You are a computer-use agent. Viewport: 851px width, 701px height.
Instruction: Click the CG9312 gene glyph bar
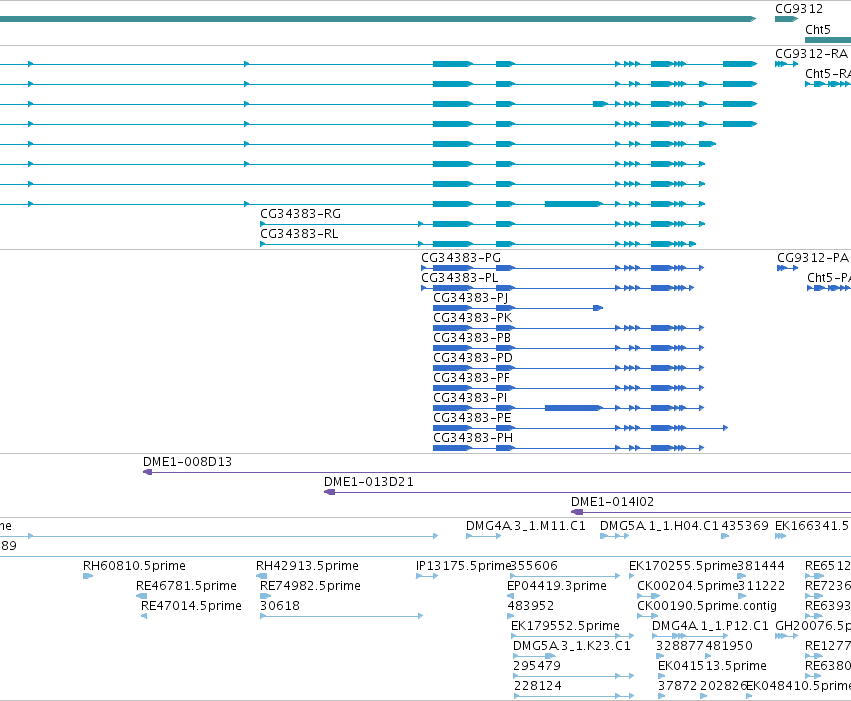pos(786,20)
